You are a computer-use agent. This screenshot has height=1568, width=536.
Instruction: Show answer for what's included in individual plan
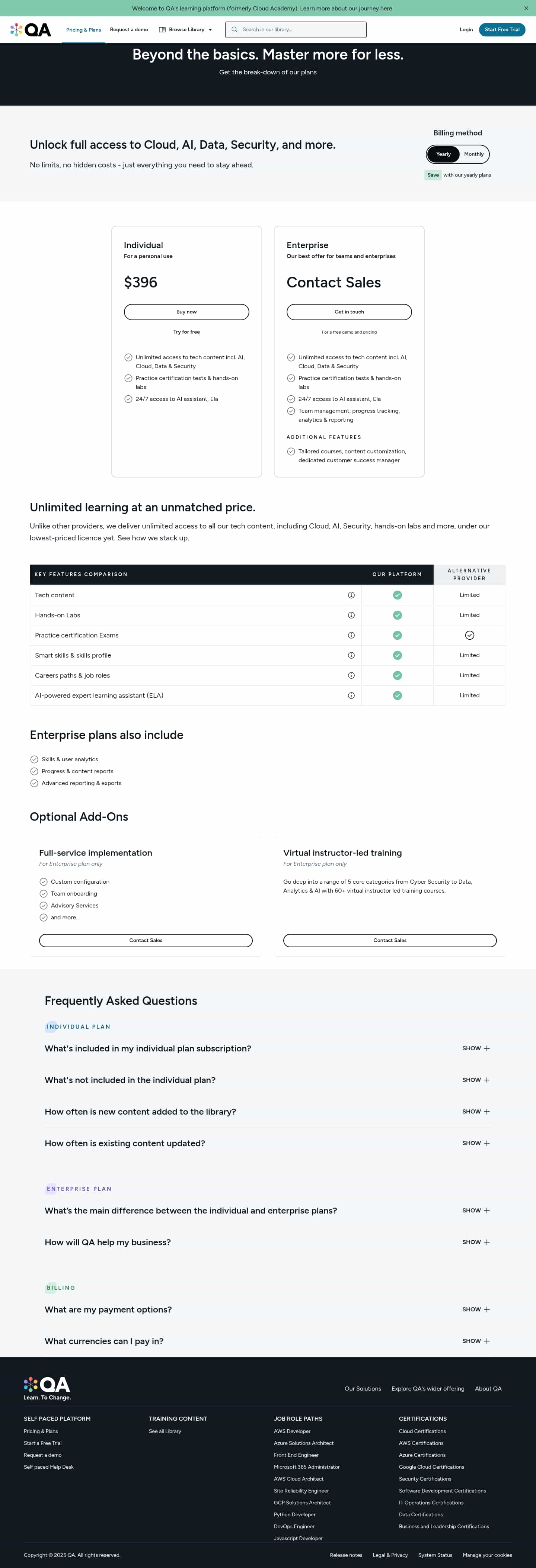(476, 1048)
